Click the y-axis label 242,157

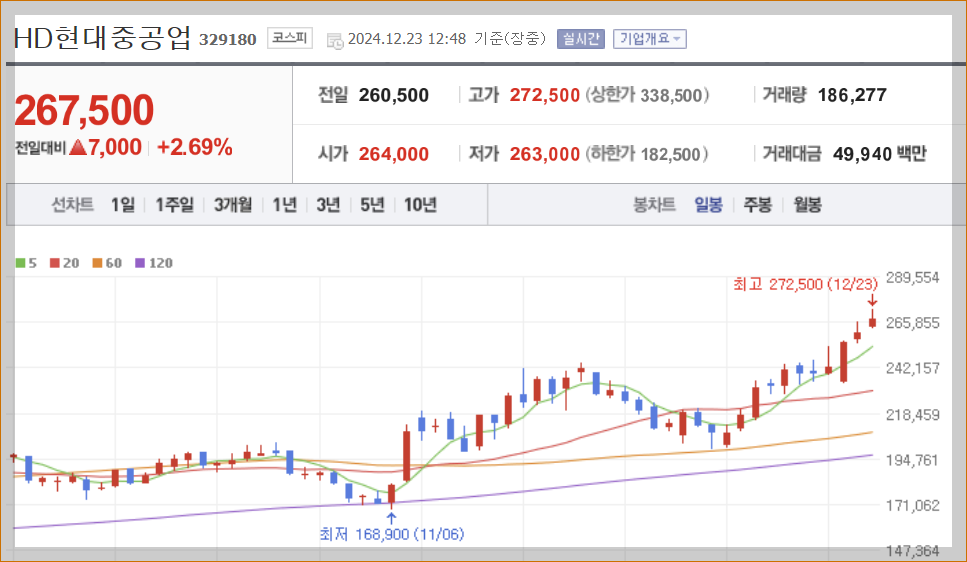913,368
